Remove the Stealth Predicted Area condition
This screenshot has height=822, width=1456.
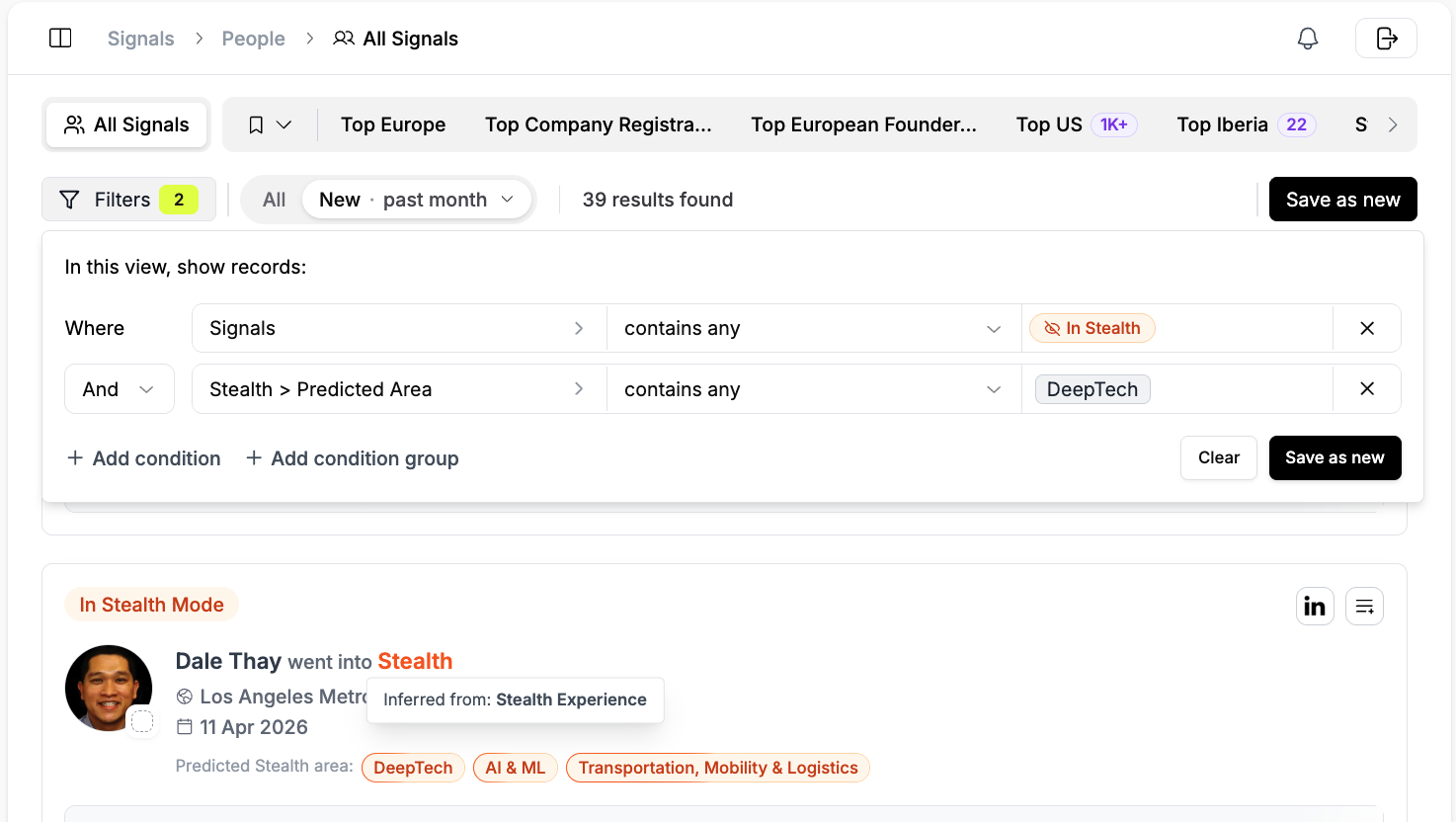coord(1367,389)
